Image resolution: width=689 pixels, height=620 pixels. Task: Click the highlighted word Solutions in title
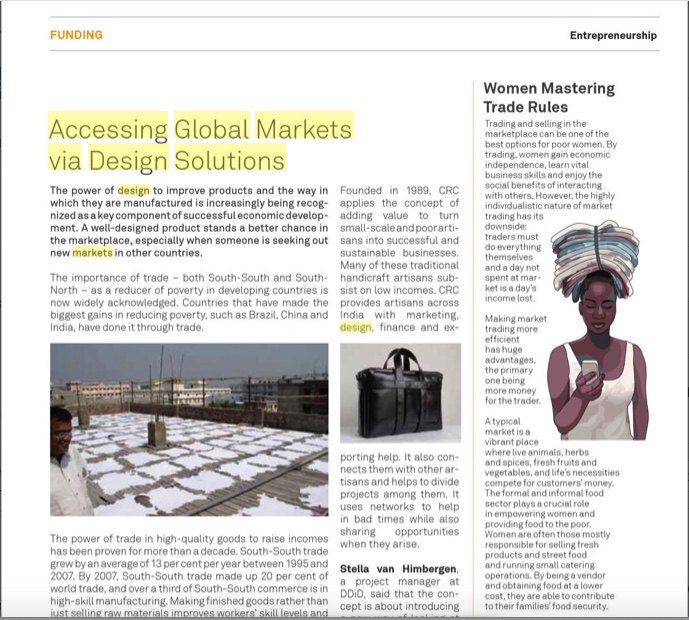tap(230, 160)
